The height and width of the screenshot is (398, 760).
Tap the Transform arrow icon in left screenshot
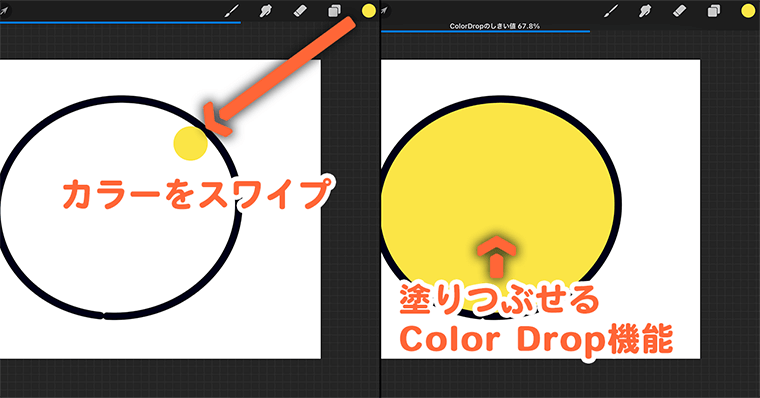3,11
